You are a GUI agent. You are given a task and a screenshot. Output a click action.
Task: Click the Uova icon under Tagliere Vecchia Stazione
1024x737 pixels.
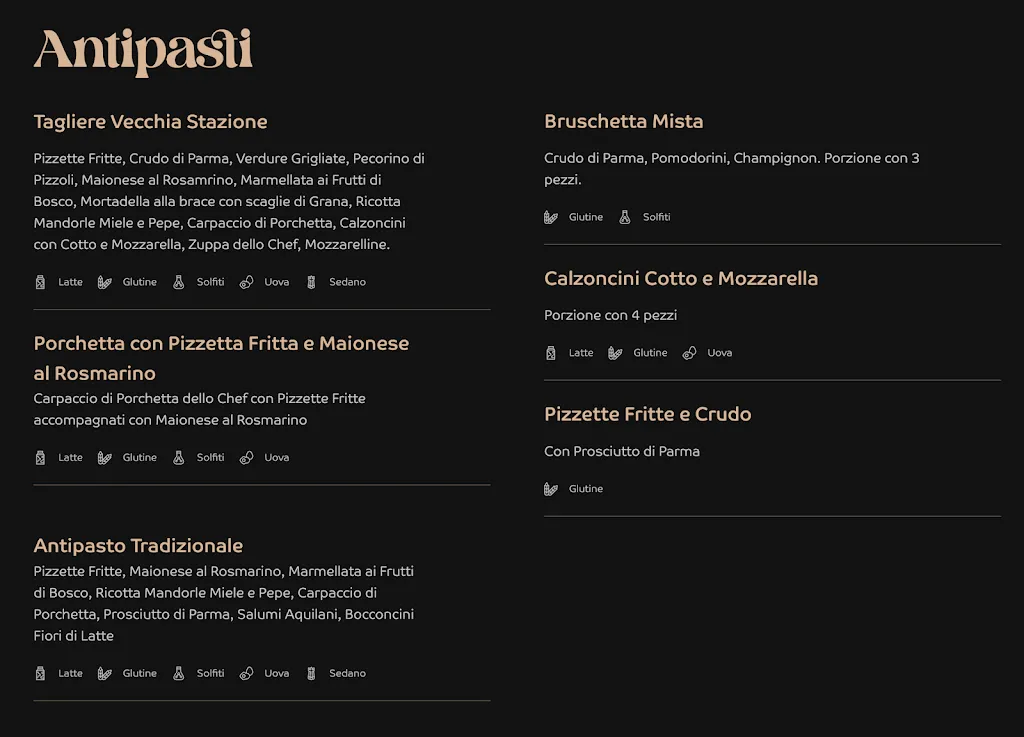tap(246, 282)
